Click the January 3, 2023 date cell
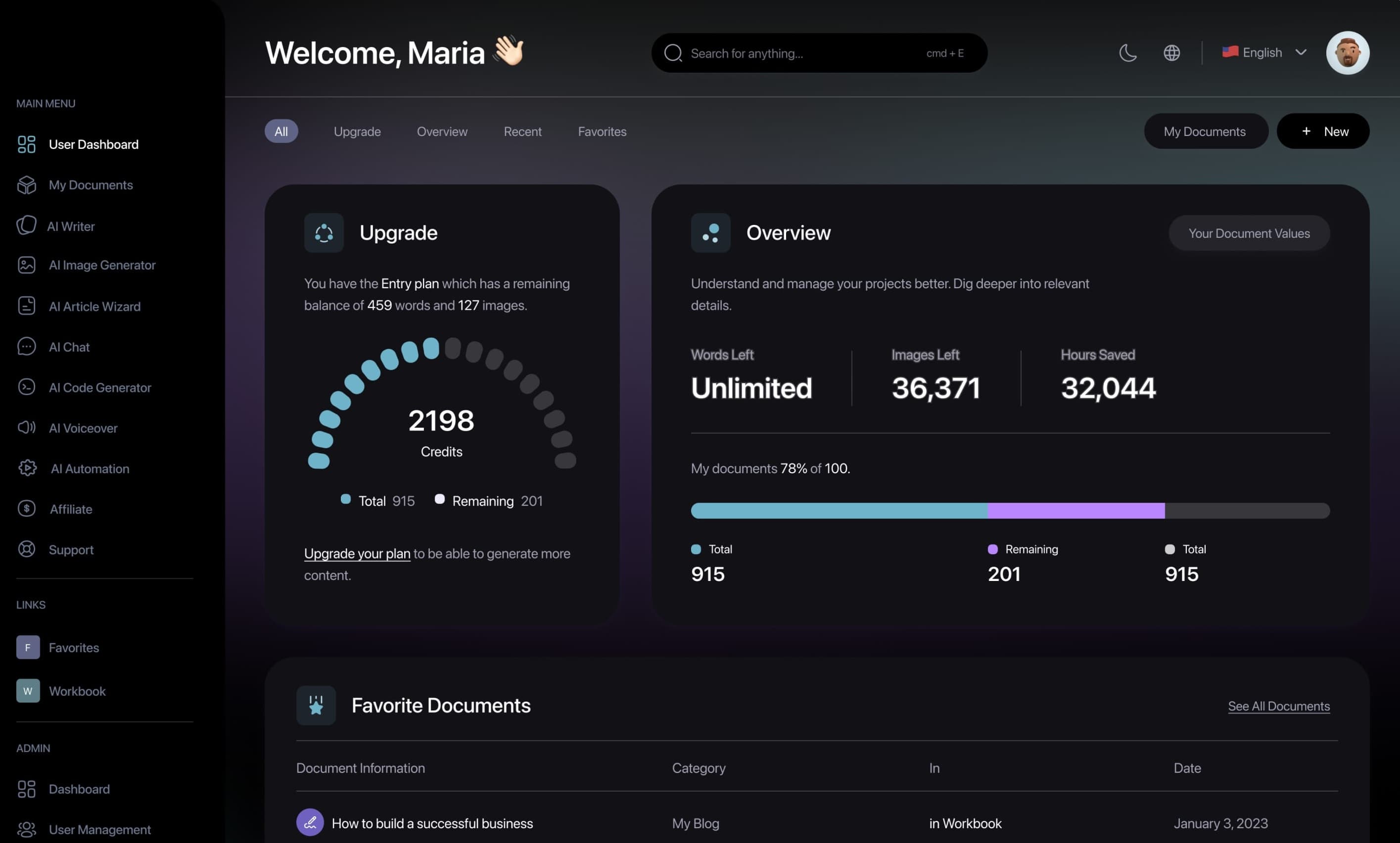 click(1220, 823)
